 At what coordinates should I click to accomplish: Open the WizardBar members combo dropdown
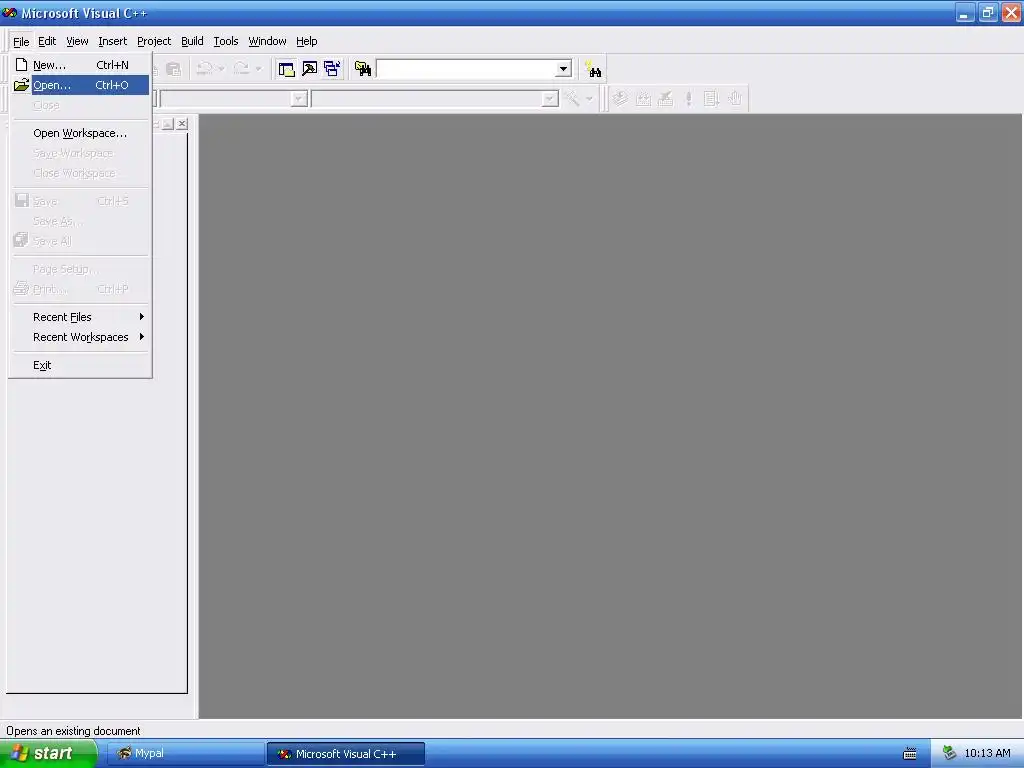pyautogui.click(x=550, y=99)
